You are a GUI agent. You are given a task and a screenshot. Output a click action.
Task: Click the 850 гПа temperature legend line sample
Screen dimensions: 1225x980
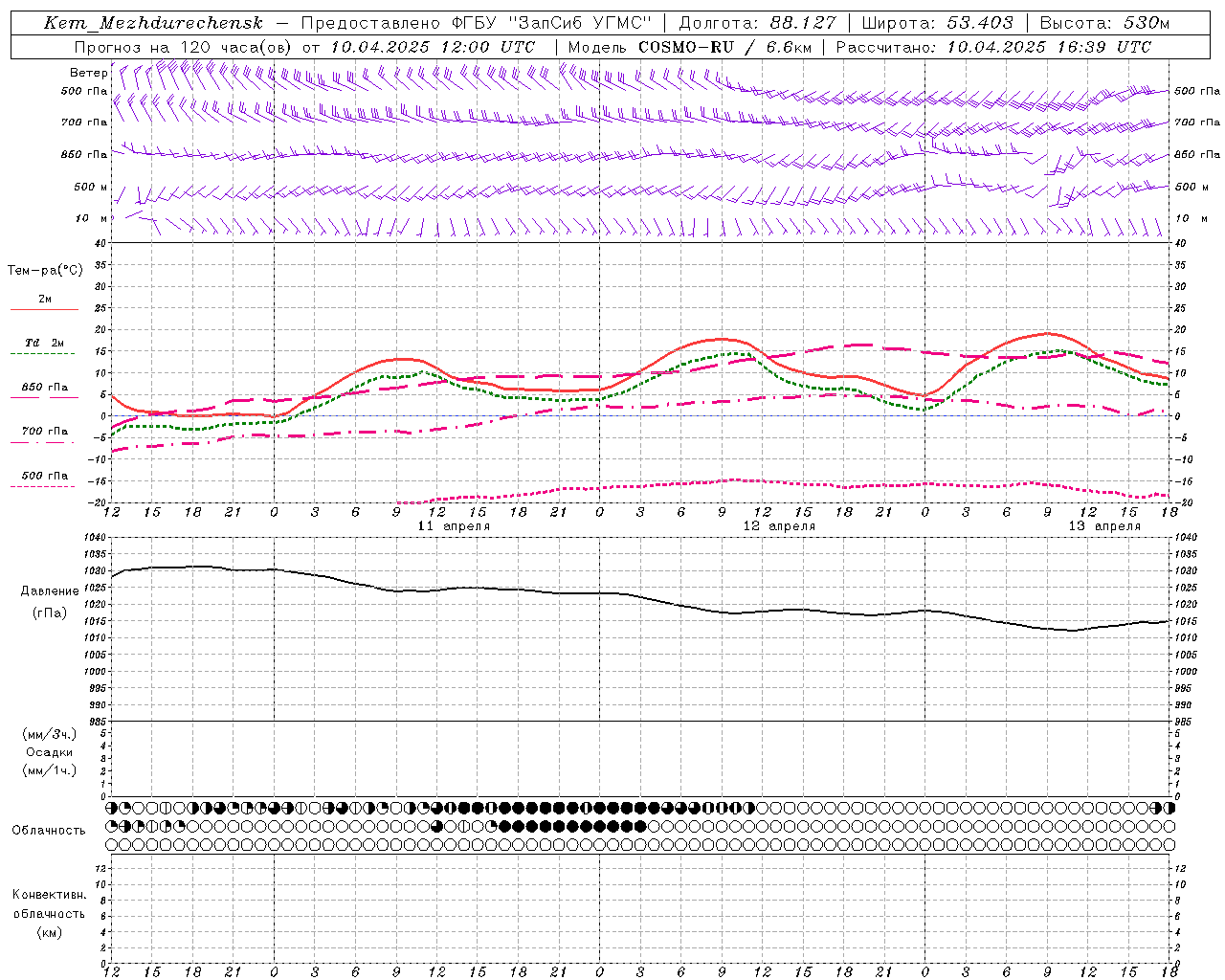coord(43,397)
